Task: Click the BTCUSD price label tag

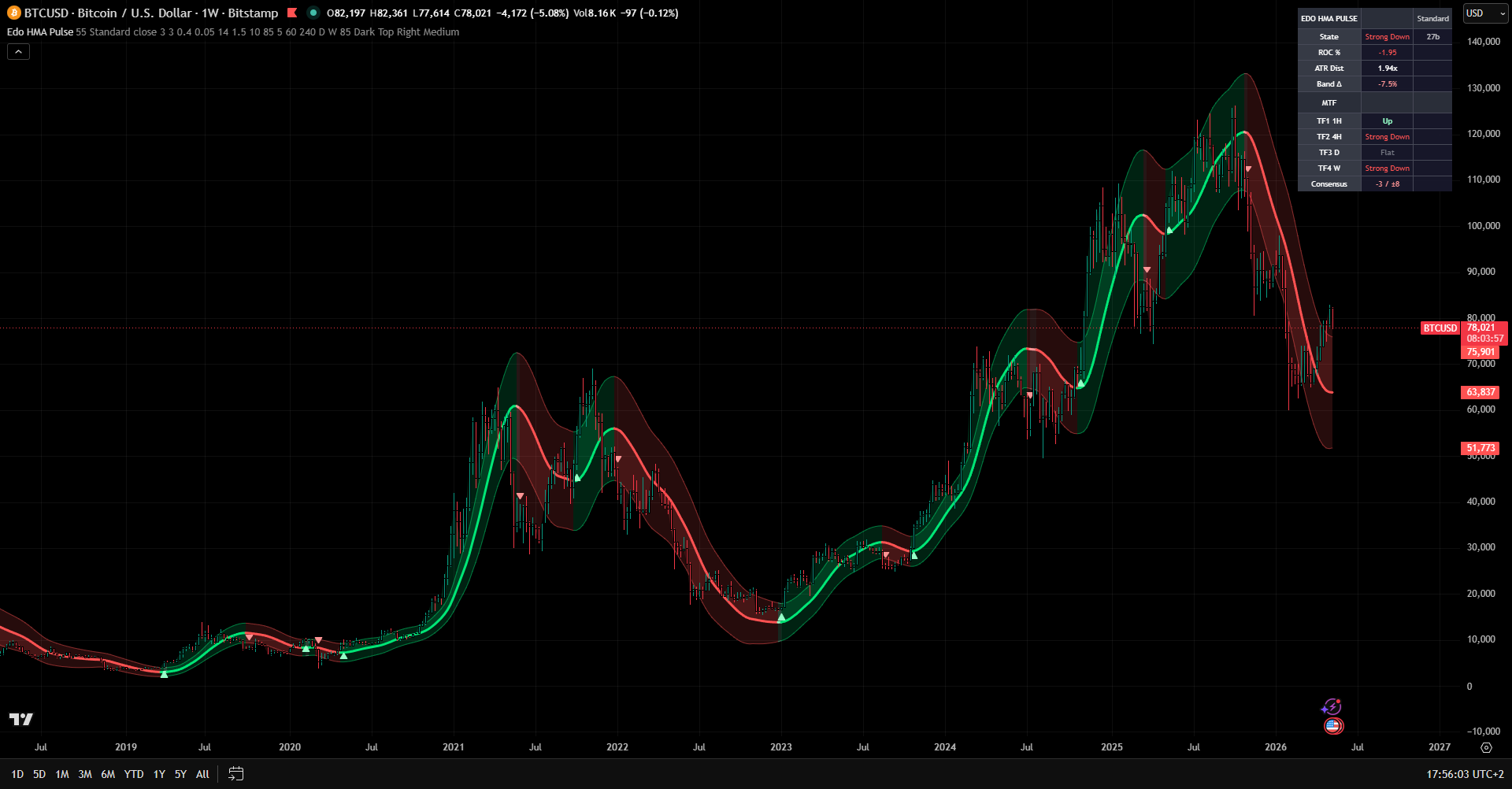Action: 1440,328
